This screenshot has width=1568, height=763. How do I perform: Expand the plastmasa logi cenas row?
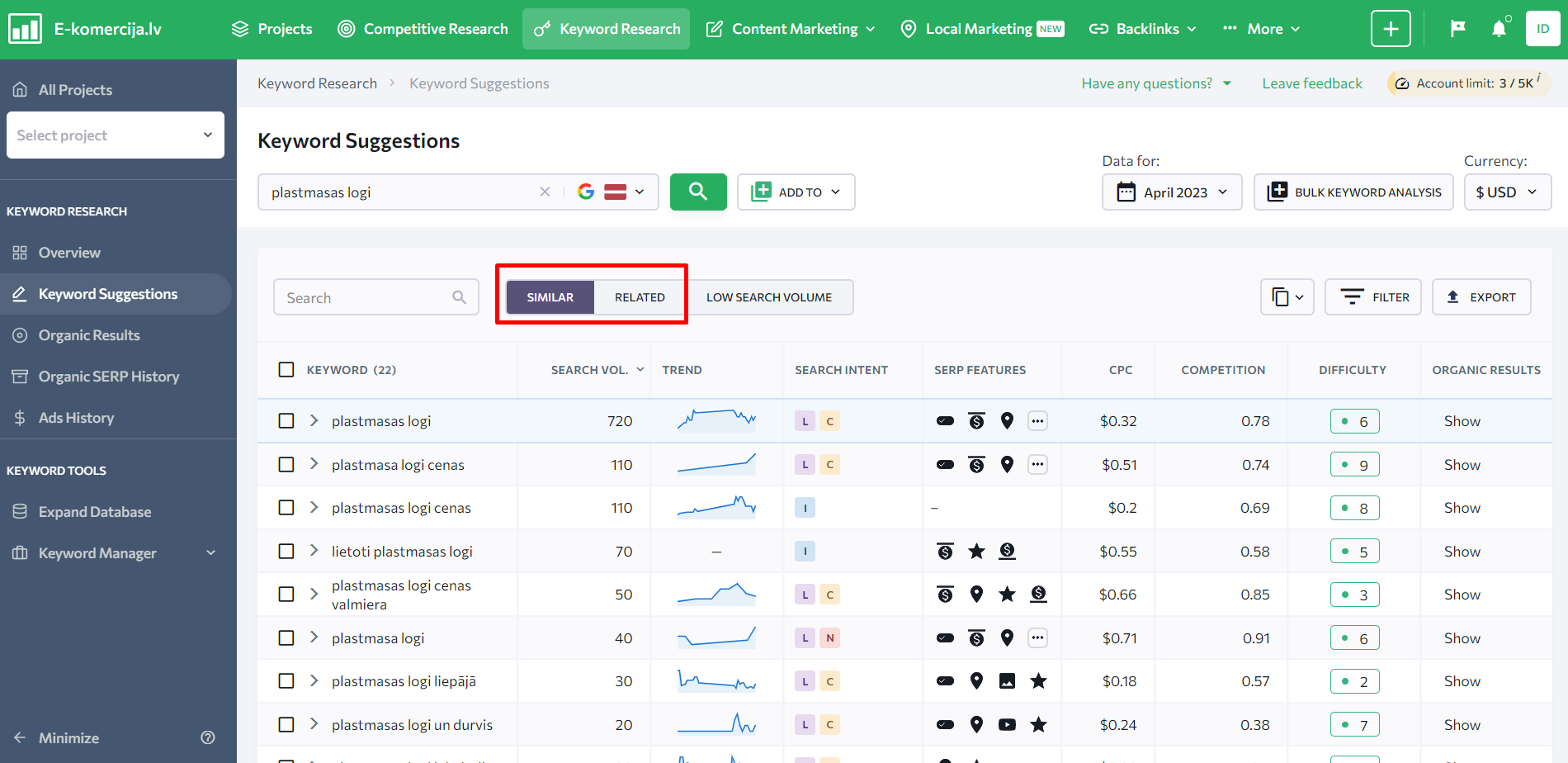(x=314, y=464)
